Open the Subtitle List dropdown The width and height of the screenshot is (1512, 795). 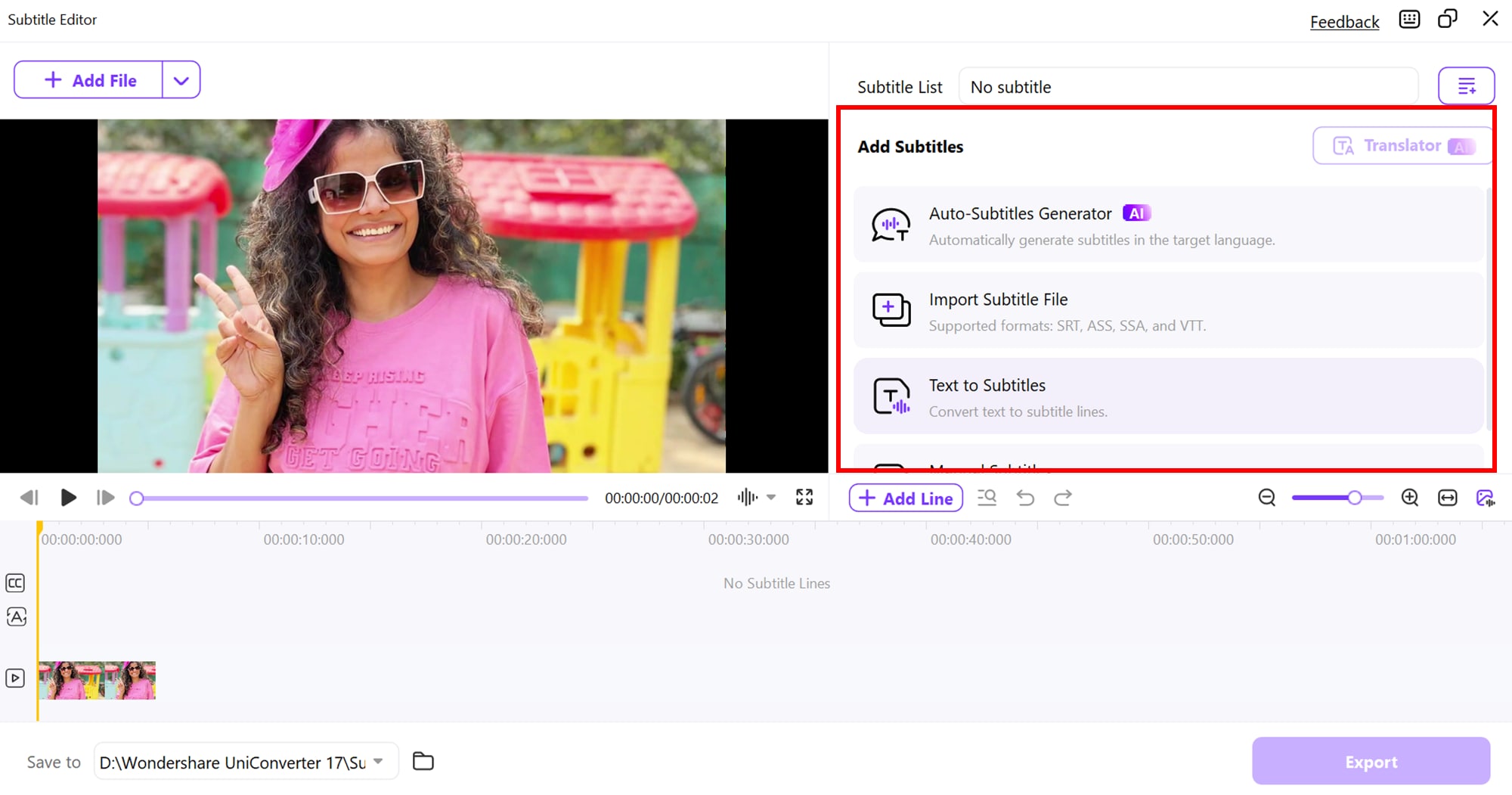tap(1188, 87)
